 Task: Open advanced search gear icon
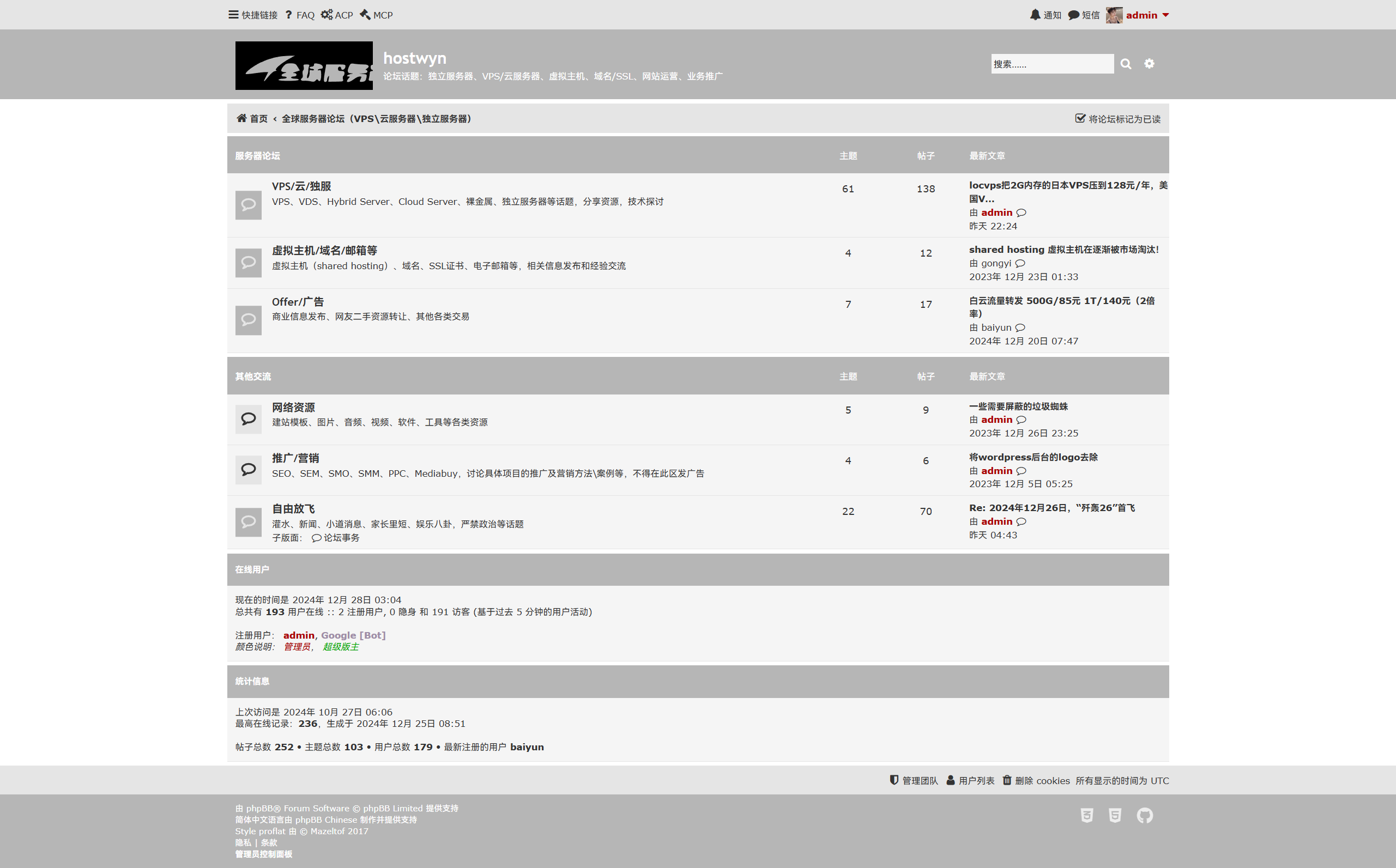(x=1149, y=64)
